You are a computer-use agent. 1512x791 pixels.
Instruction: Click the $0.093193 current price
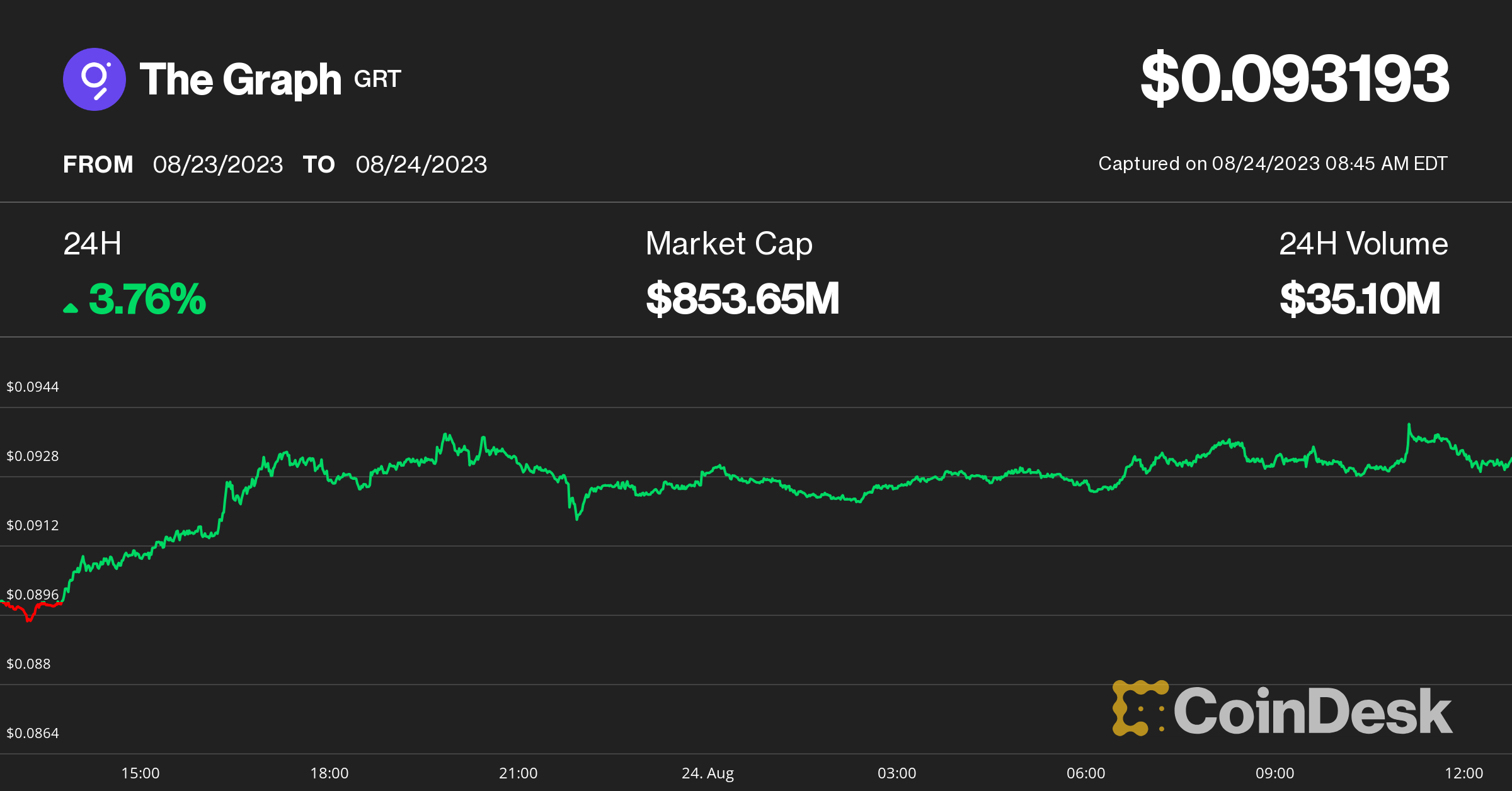(1295, 79)
